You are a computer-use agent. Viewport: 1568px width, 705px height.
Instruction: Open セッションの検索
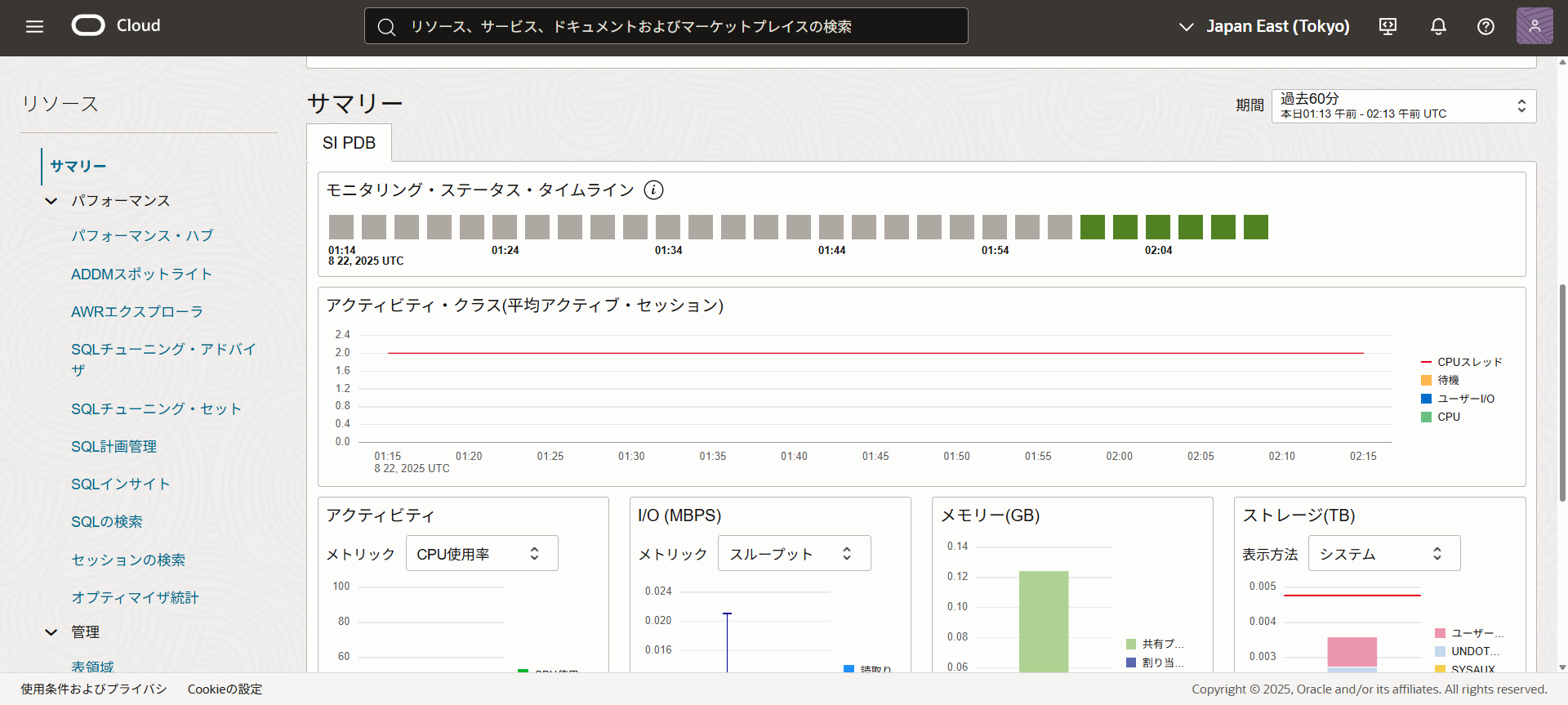[128, 560]
